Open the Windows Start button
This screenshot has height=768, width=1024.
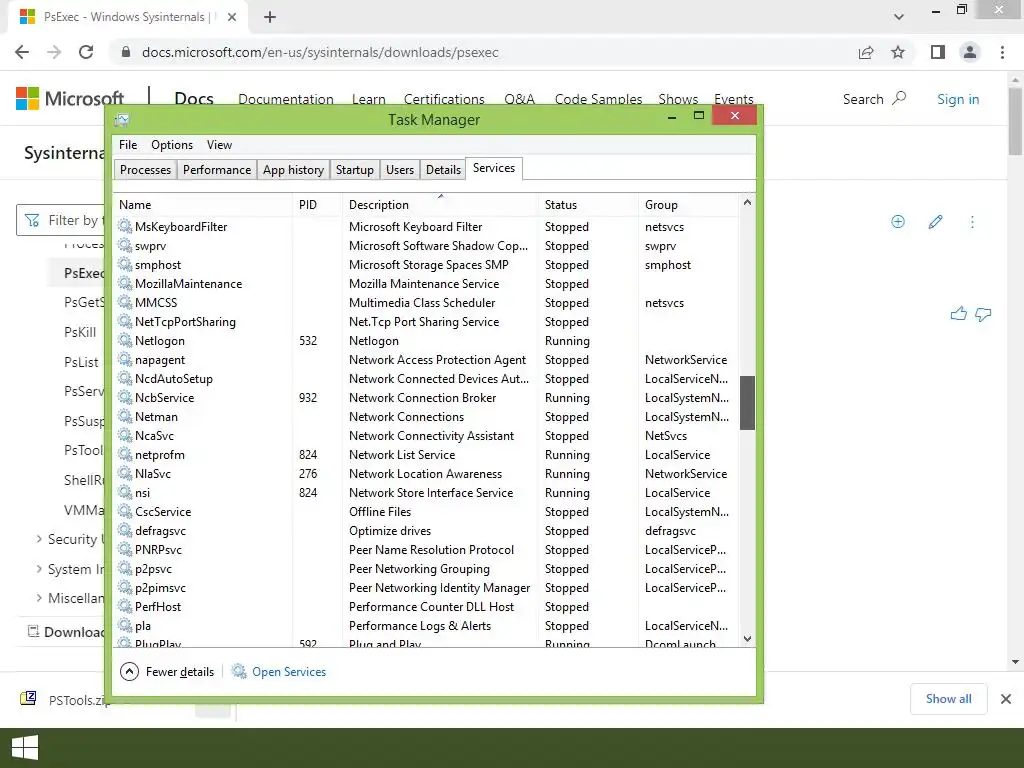tap(25, 748)
